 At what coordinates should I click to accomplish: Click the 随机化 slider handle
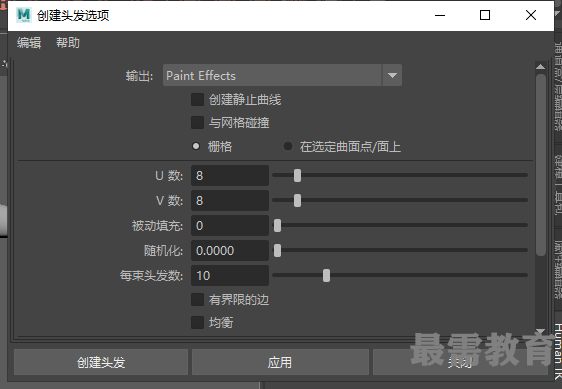tap(277, 251)
